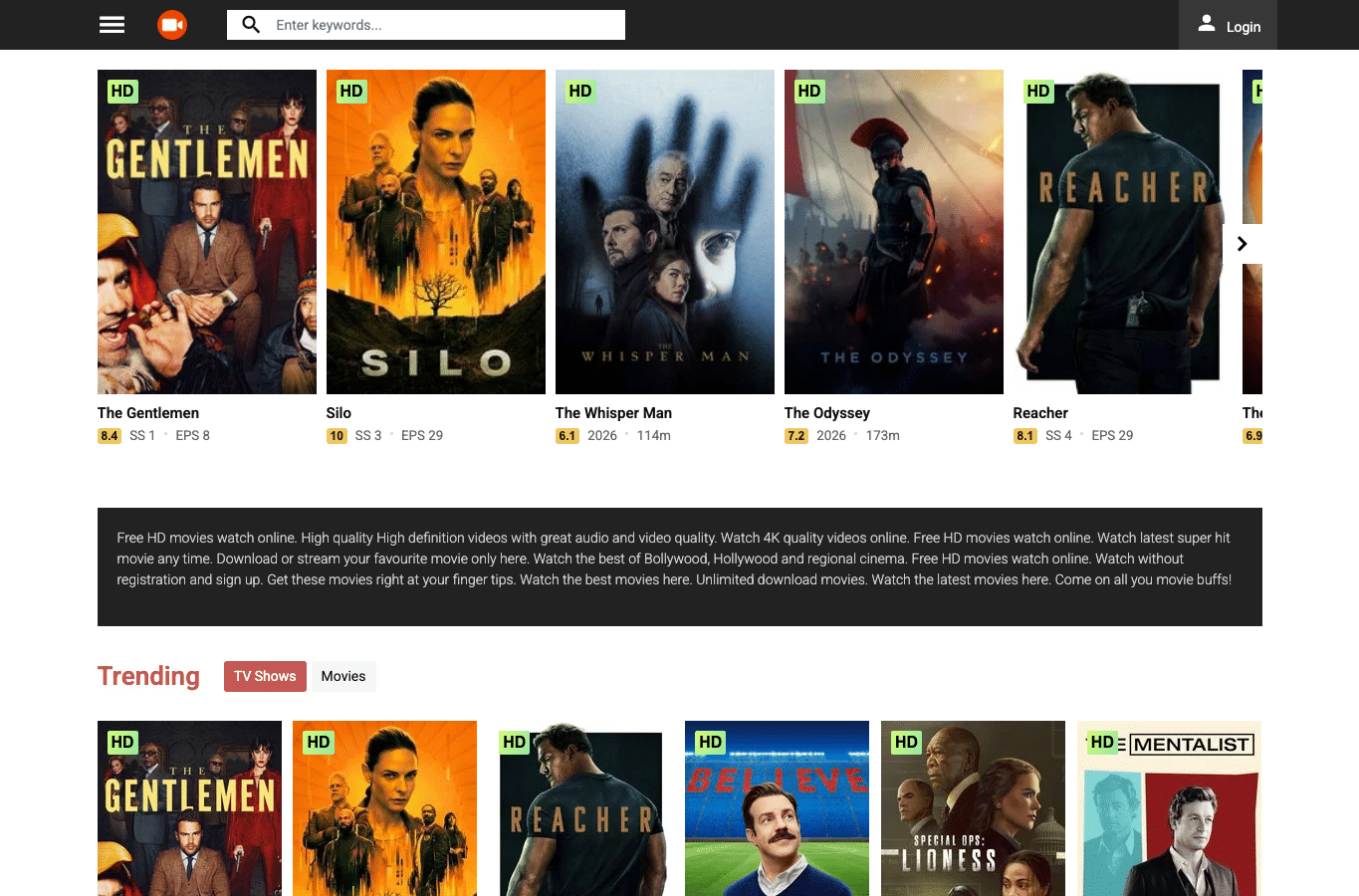The width and height of the screenshot is (1359, 896).
Task: Select the TV Shows trending tab
Action: click(x=265, y=676)
